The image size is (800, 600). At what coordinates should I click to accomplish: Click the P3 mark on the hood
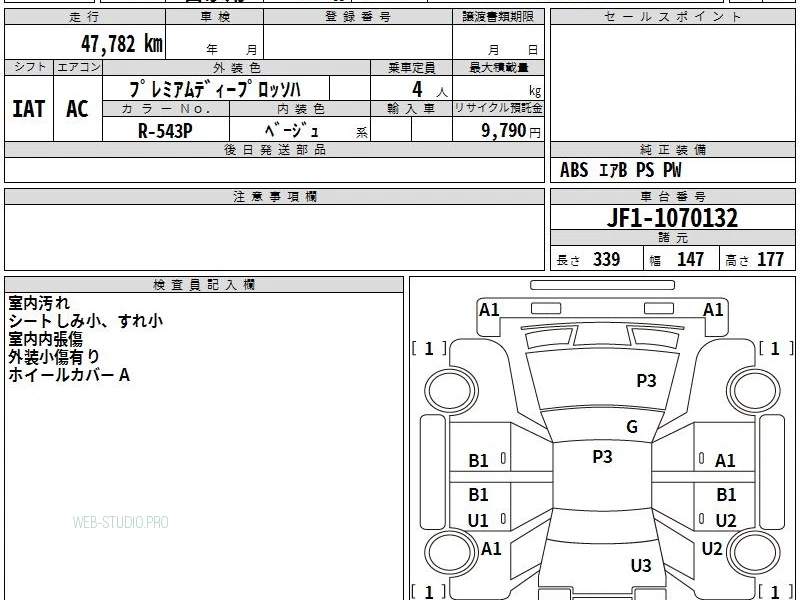[x=646, y=381]
